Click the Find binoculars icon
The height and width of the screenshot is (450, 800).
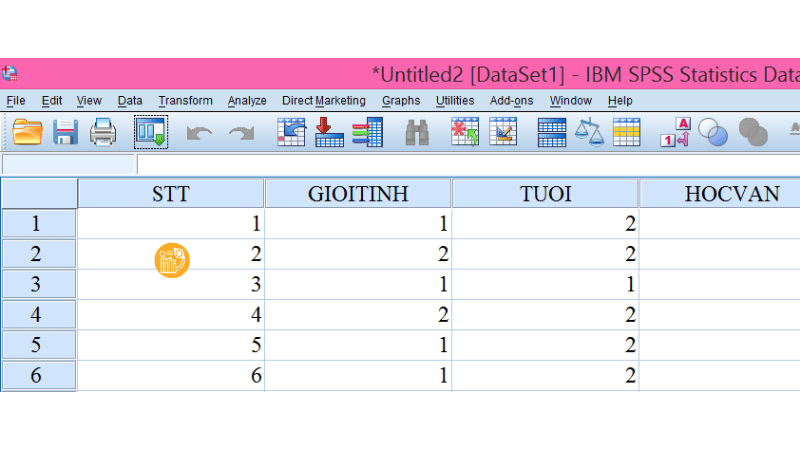(417, 133)
